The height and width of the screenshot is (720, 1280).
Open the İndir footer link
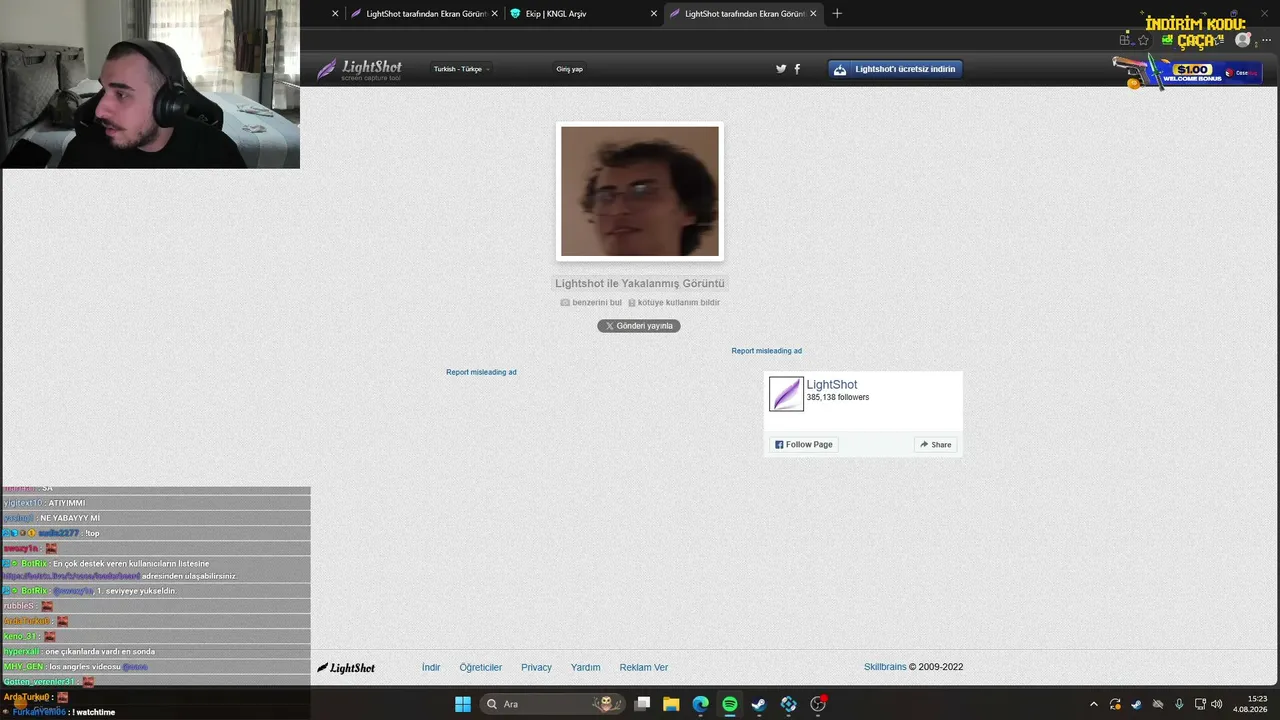pyautogui.click(x=431, y=668)
